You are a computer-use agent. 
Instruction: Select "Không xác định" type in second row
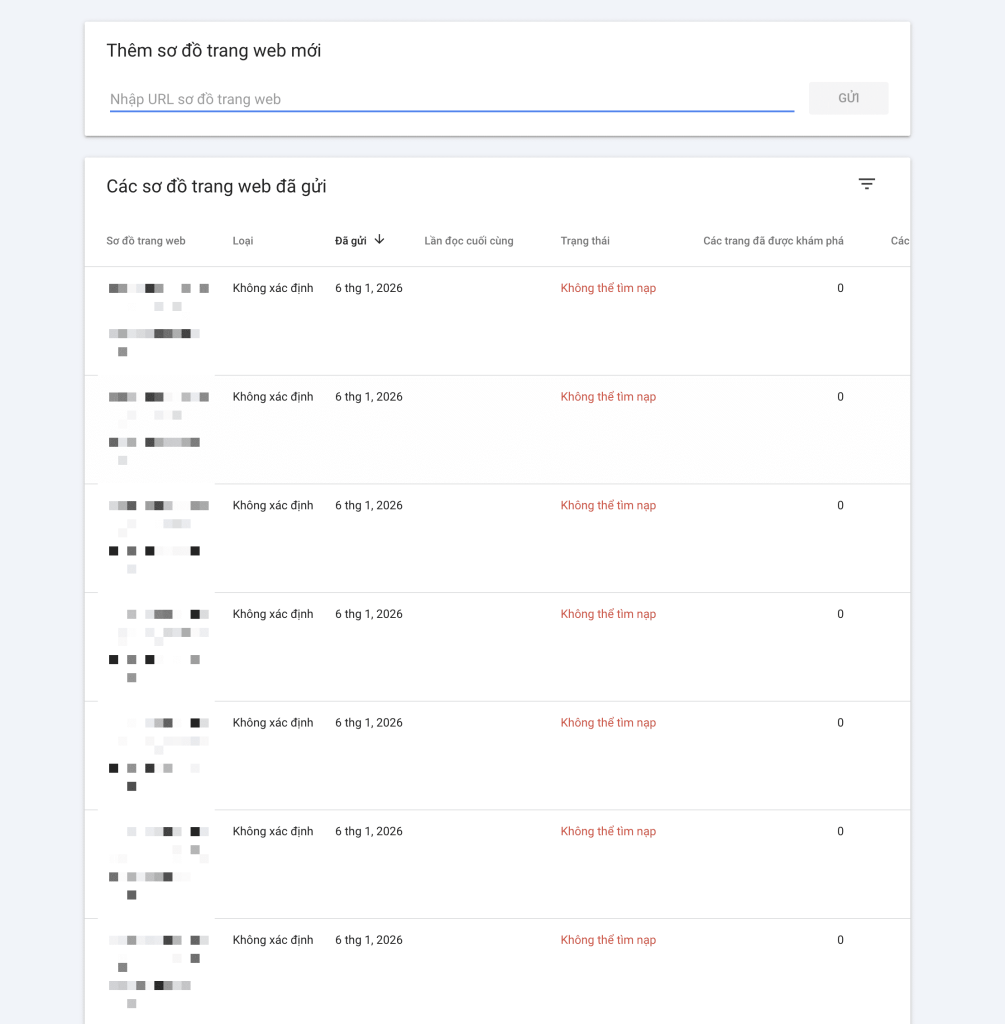[x=273, y=397]
